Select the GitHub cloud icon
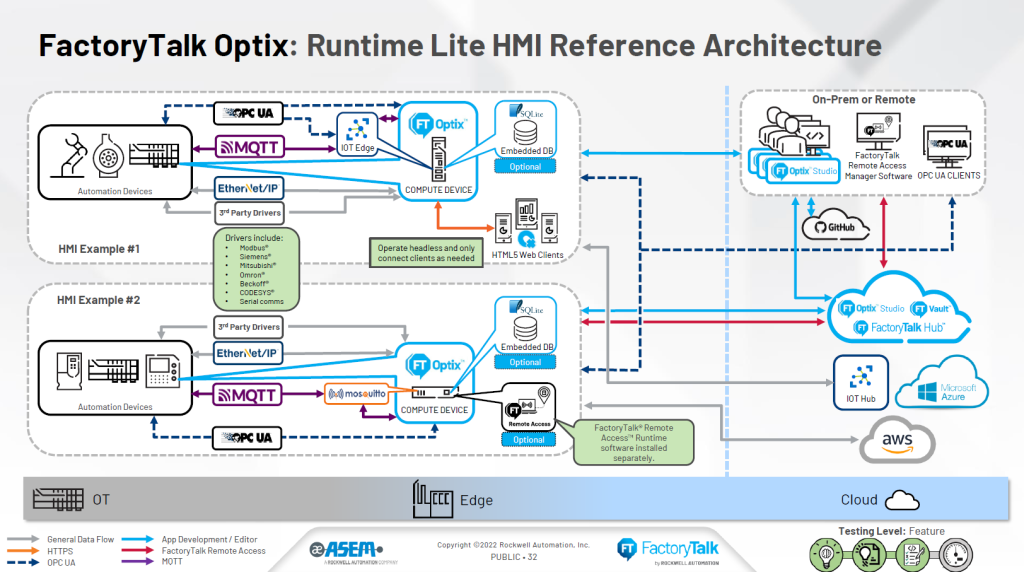Viewport: 1024px width, 572px height. 836,225
